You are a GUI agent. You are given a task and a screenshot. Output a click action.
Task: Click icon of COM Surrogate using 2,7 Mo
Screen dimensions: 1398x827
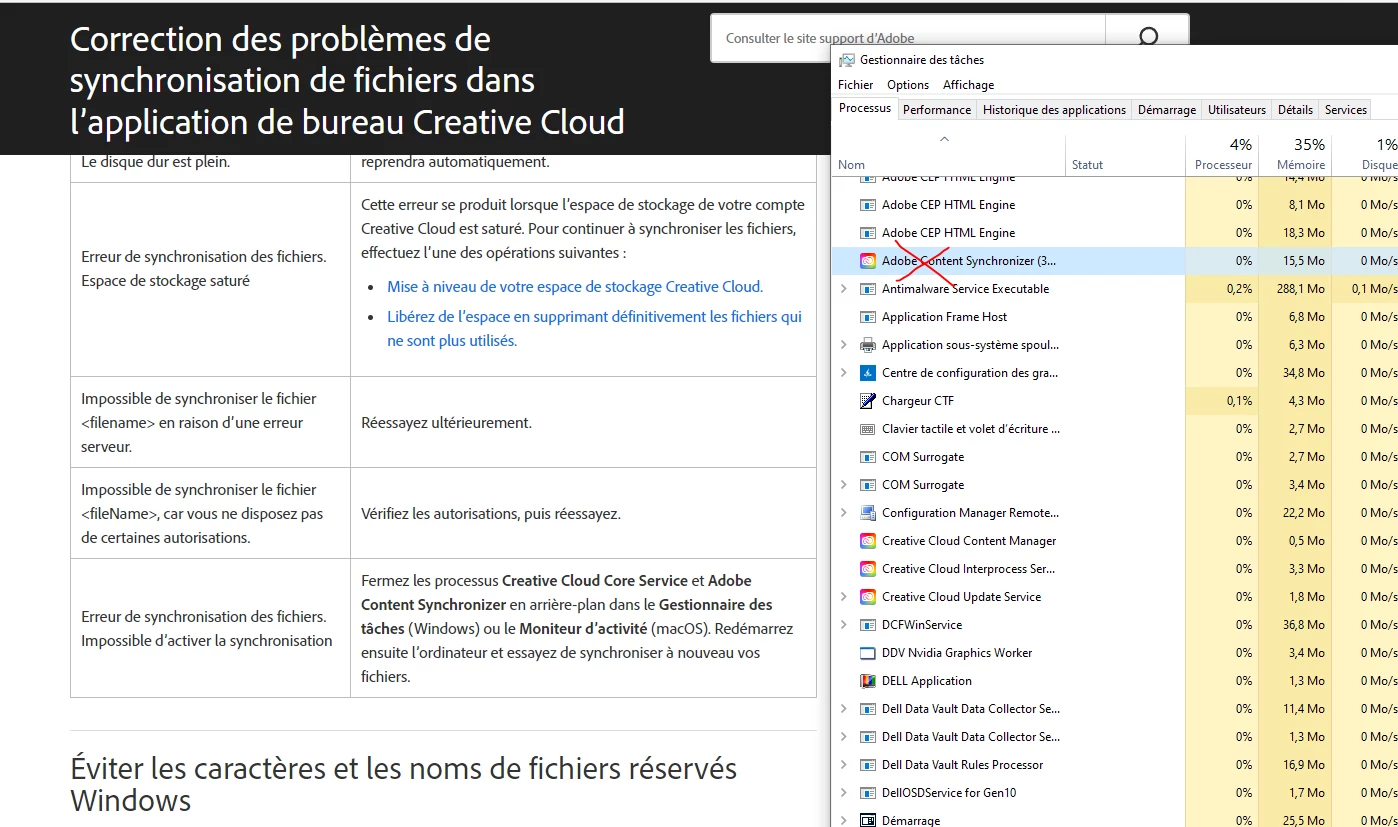pos(868,457)
